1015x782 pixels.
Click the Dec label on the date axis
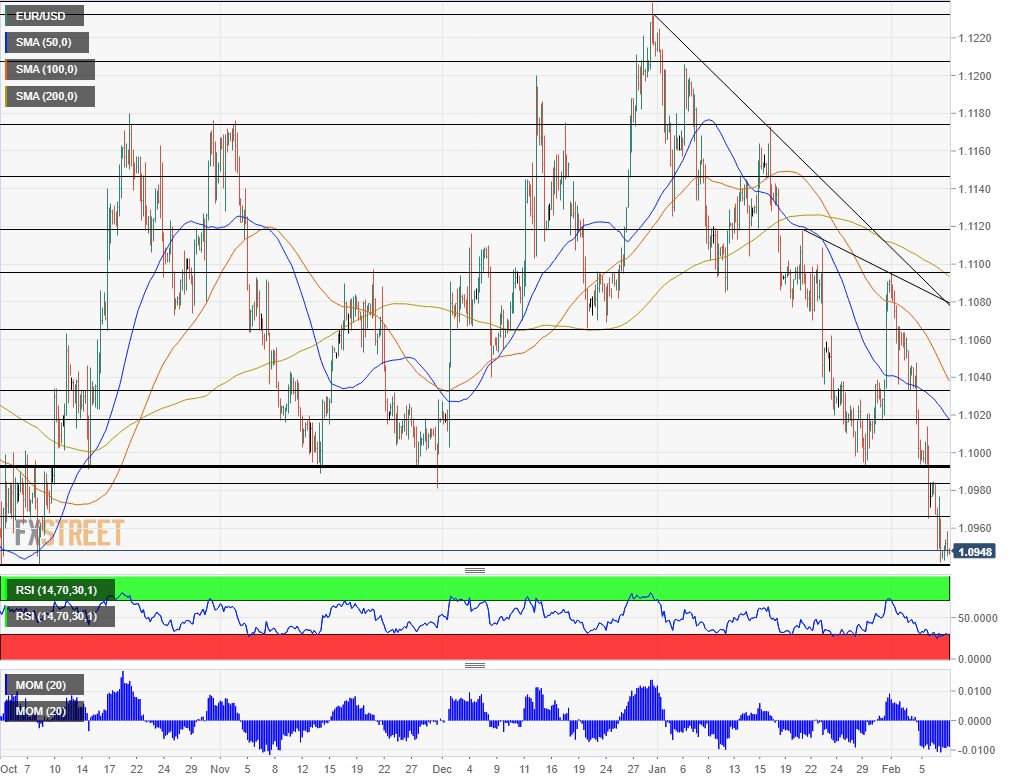point(442,770)
